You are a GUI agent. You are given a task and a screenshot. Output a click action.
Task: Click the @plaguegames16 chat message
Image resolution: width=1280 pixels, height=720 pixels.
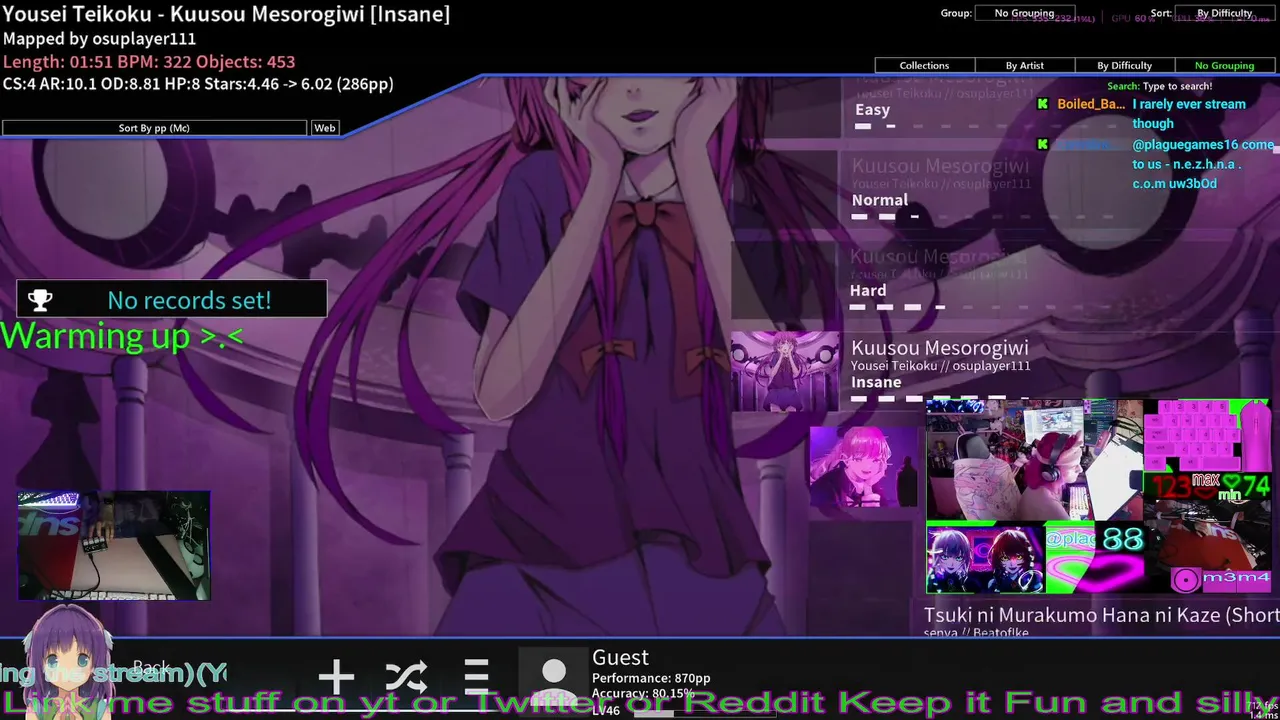point(1202,164)
